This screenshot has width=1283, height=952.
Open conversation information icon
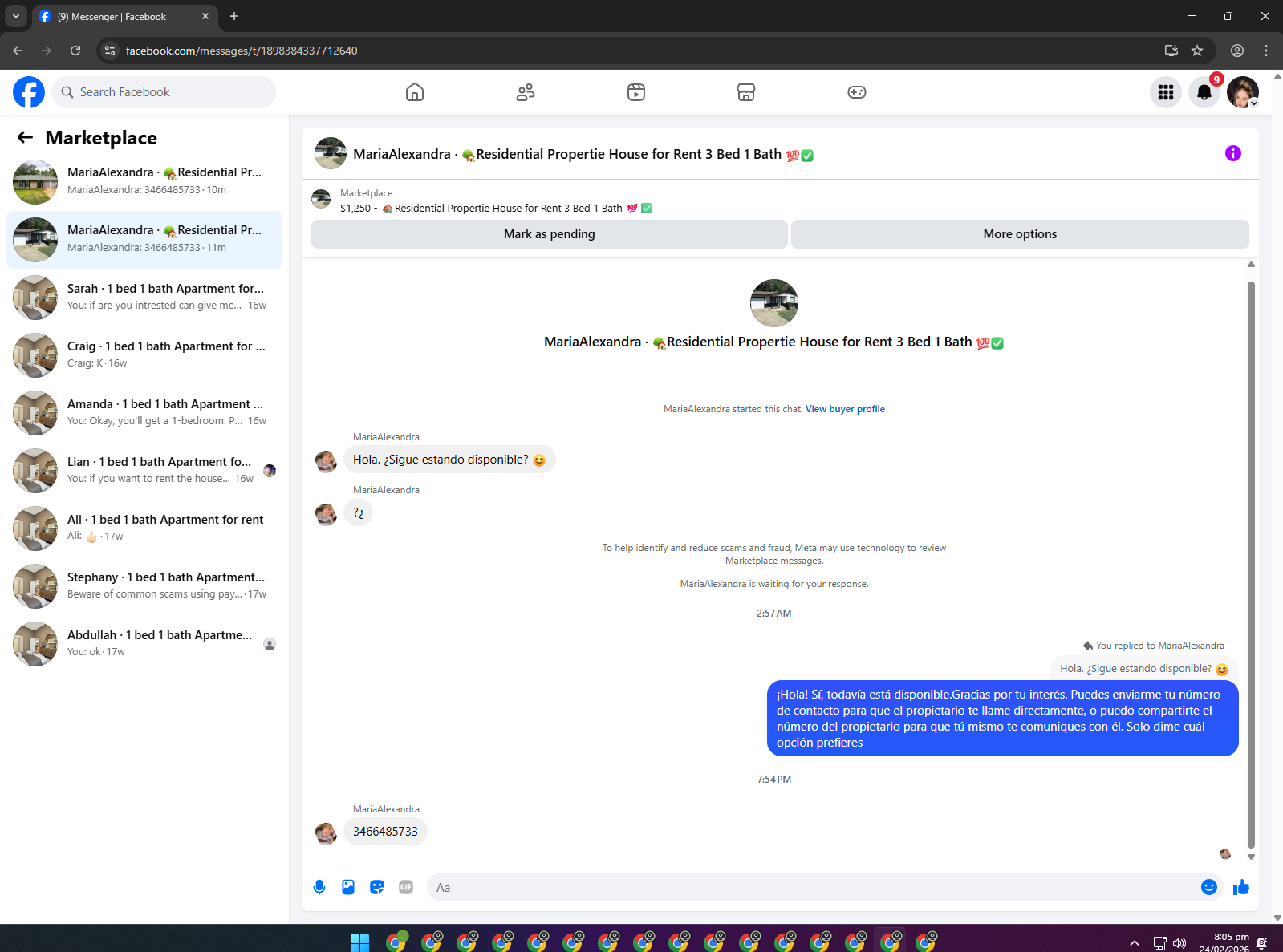coord(1233,153)
